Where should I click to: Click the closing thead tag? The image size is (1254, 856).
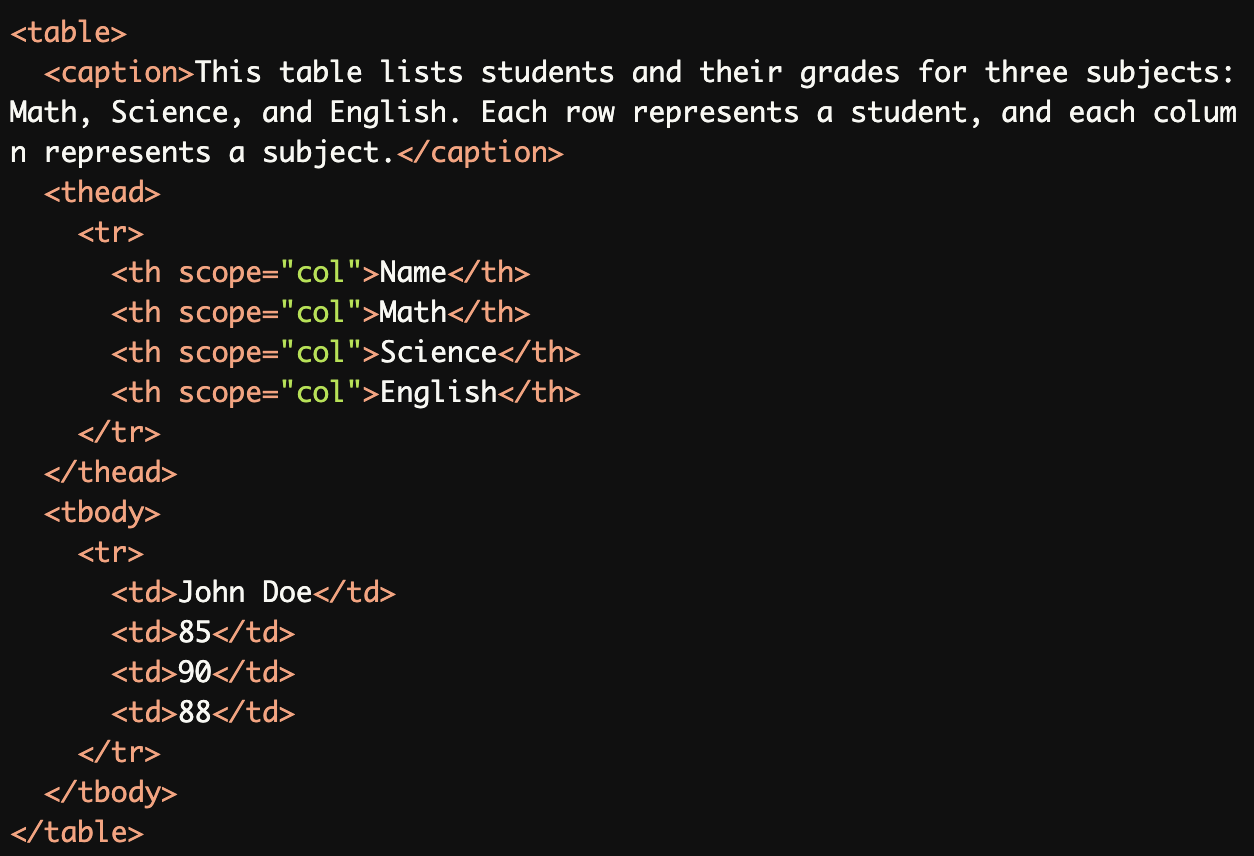110,473
